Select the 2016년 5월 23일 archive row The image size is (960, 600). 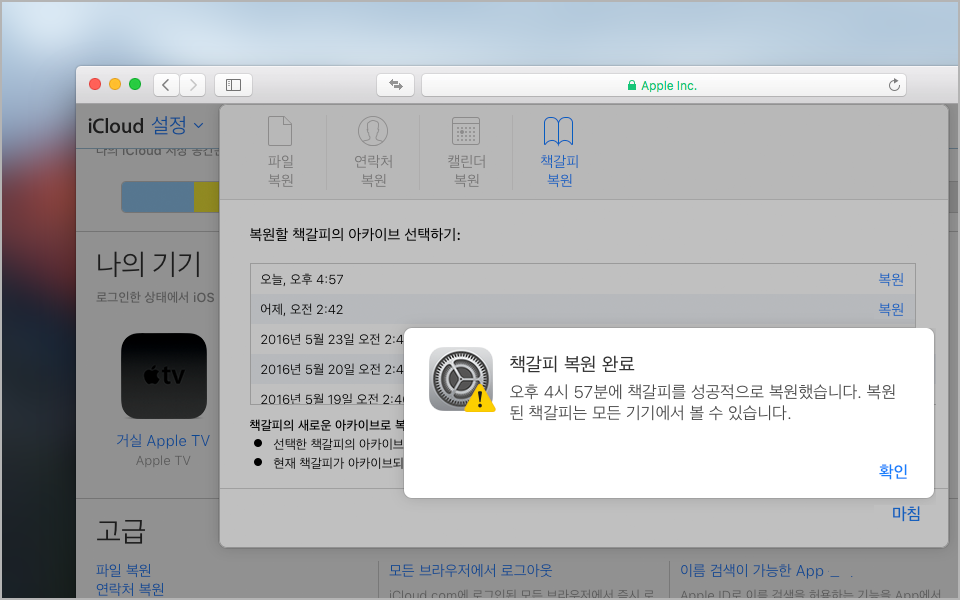tap(328, 339)
